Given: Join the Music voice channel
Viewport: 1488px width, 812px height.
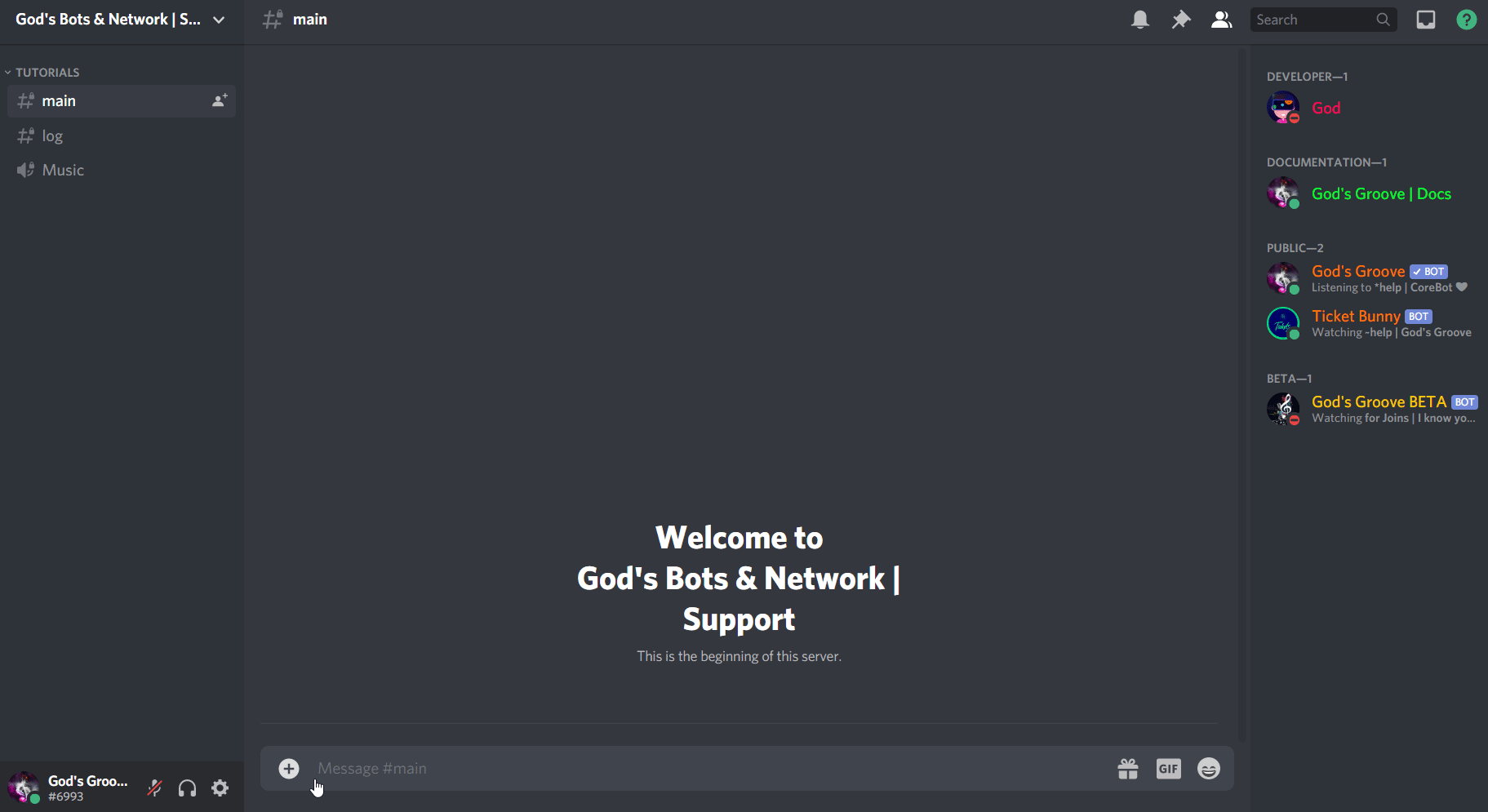Looking at the screenshot, I should tap(121, 171).
